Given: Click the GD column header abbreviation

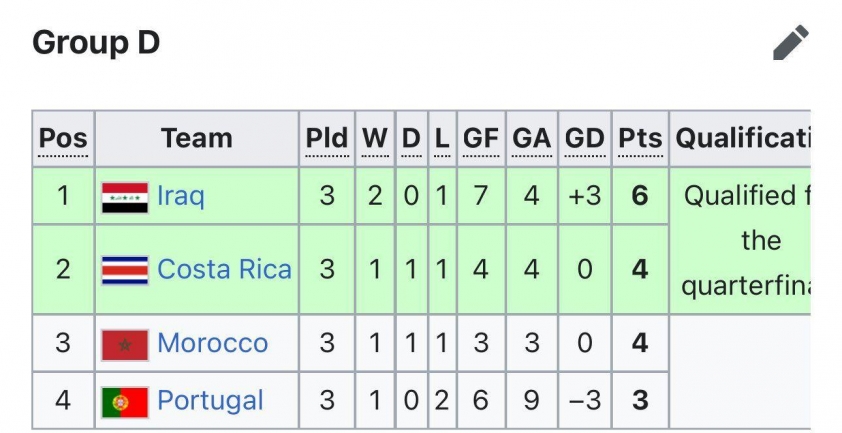Looking at the screenshot, I should pyautogui.click(x=584, y=139).
